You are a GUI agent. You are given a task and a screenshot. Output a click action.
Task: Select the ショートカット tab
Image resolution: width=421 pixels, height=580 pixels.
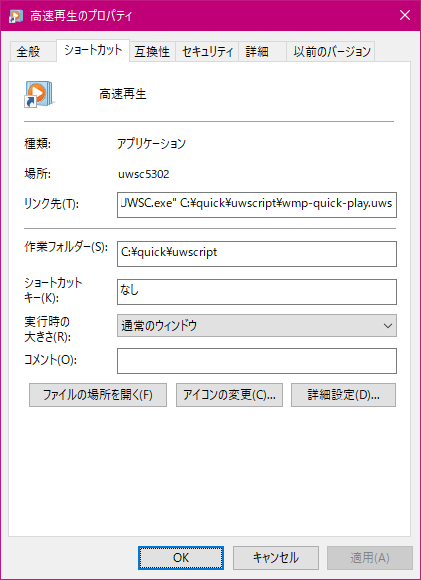point(93,50)
